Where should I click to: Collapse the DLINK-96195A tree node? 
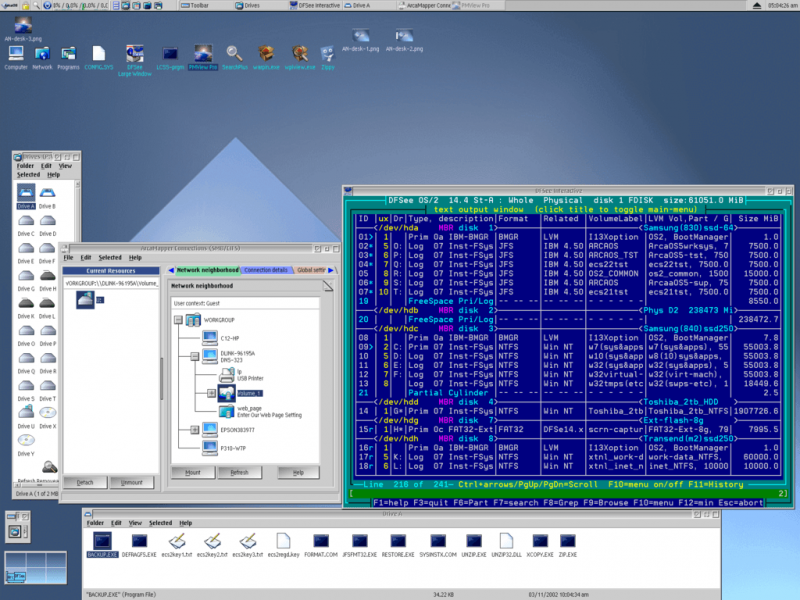click(194, 356)
